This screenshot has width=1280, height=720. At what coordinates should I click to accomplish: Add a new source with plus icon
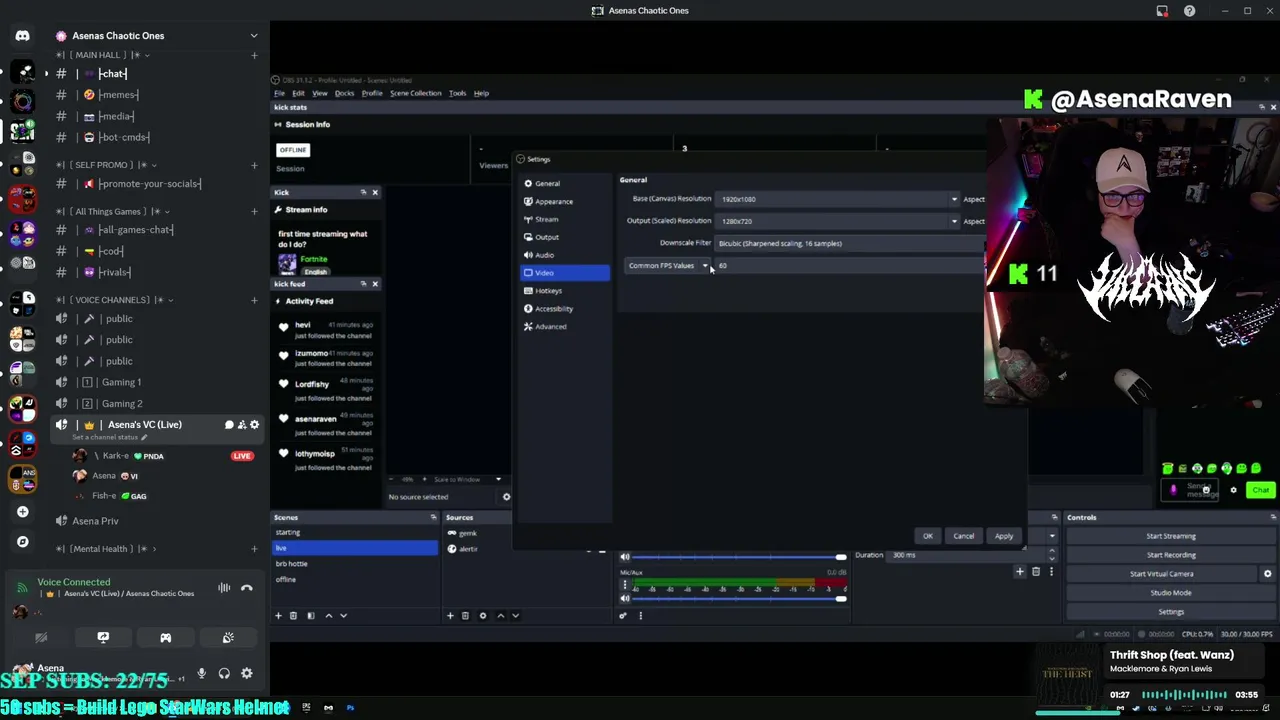point(450,616)
